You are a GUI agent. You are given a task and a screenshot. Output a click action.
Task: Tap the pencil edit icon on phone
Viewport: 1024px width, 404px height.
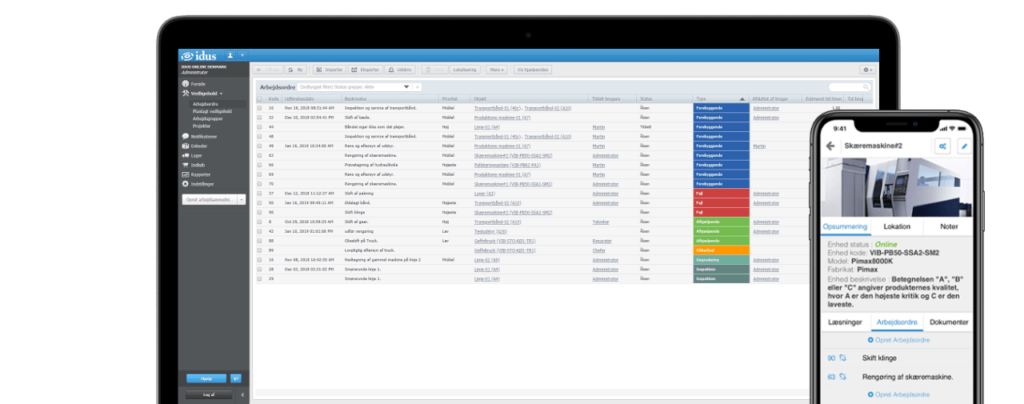(963, 146)
